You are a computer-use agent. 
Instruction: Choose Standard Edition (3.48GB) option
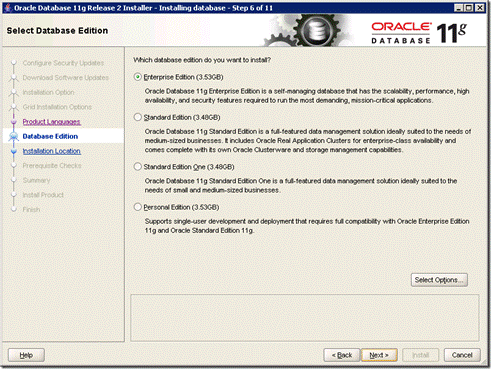point(137,117)
